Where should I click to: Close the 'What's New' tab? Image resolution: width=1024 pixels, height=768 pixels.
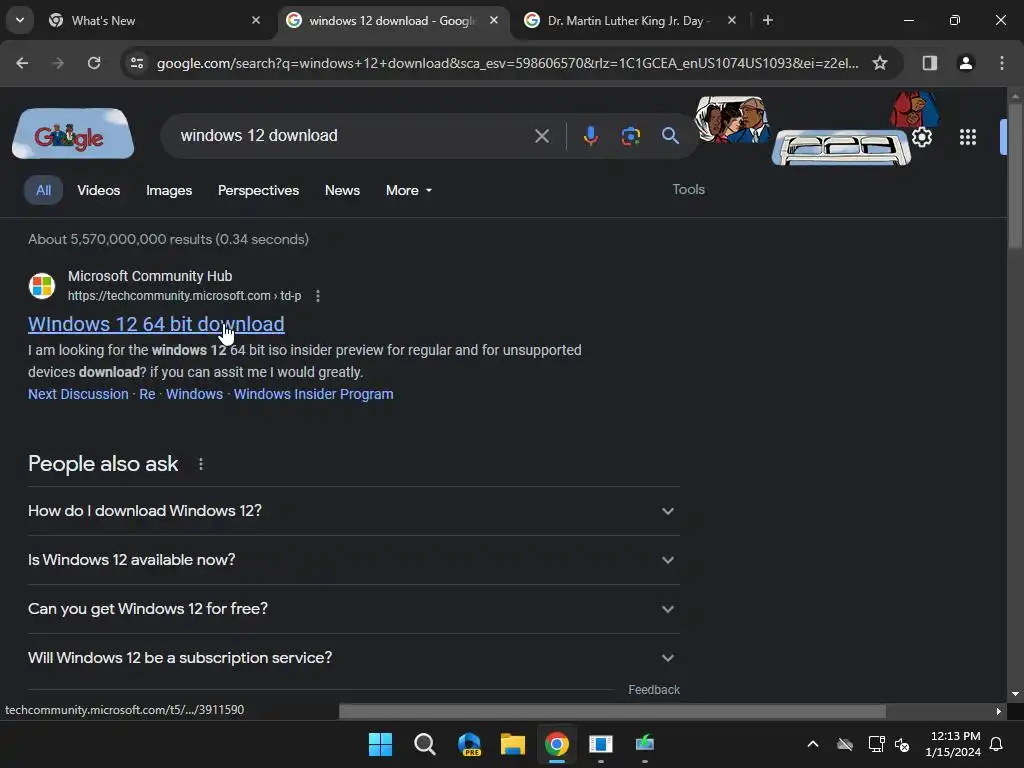pyautogui.click(x=256, y=20)
